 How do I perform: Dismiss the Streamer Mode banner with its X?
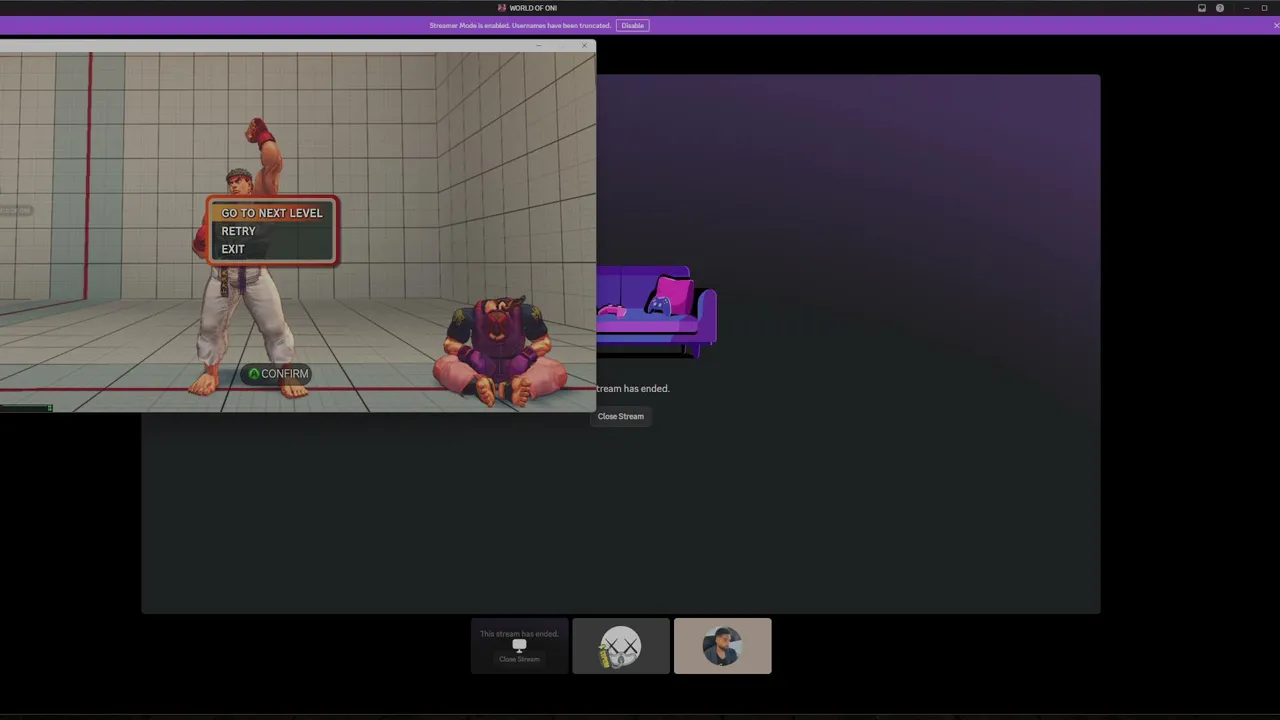point(1277,25)
